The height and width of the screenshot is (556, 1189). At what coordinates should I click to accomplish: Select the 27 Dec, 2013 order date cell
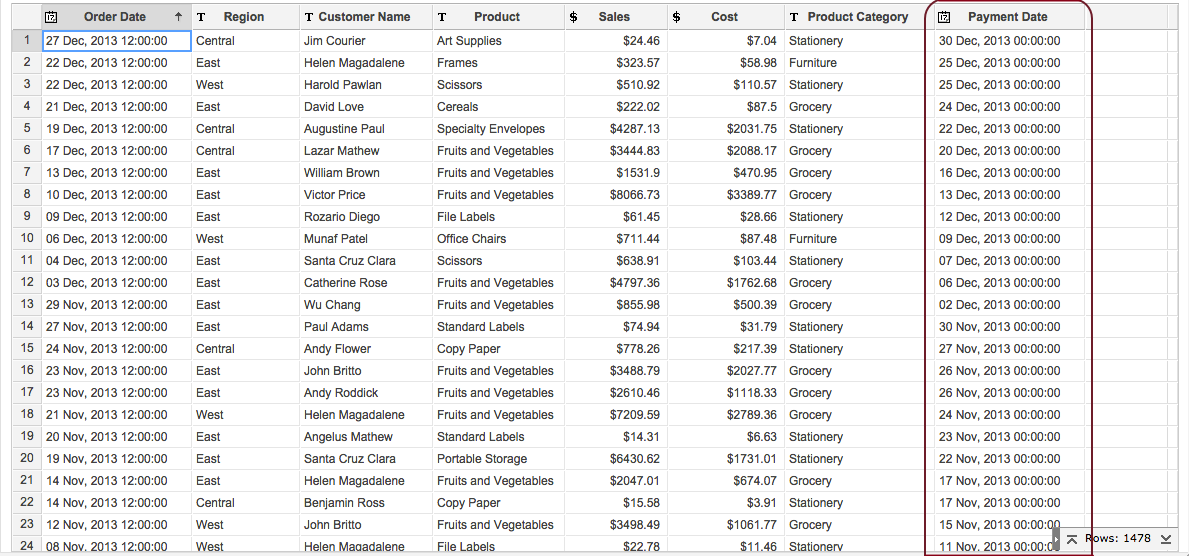tap(106, 41)
